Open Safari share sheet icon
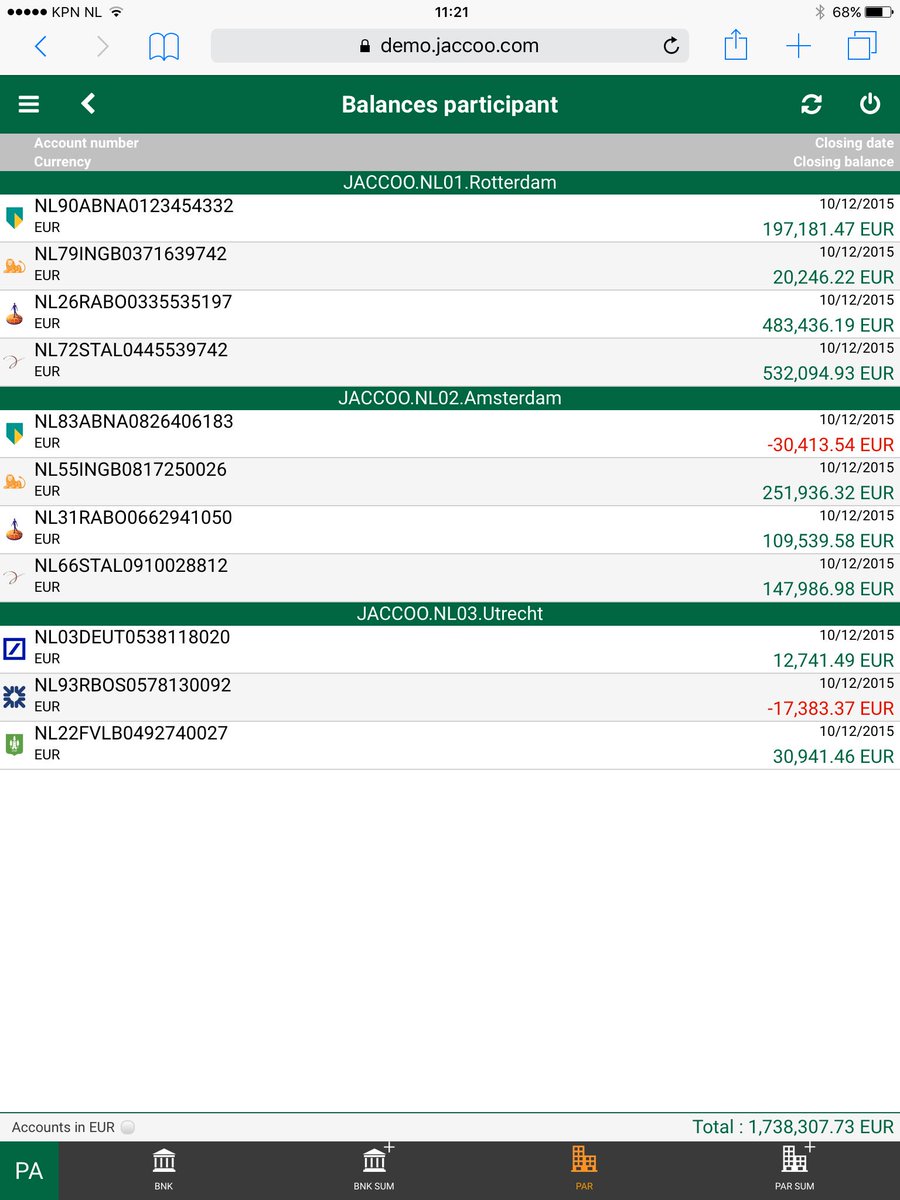Screen dimensions: 900x1200 (x=736, y=45)
